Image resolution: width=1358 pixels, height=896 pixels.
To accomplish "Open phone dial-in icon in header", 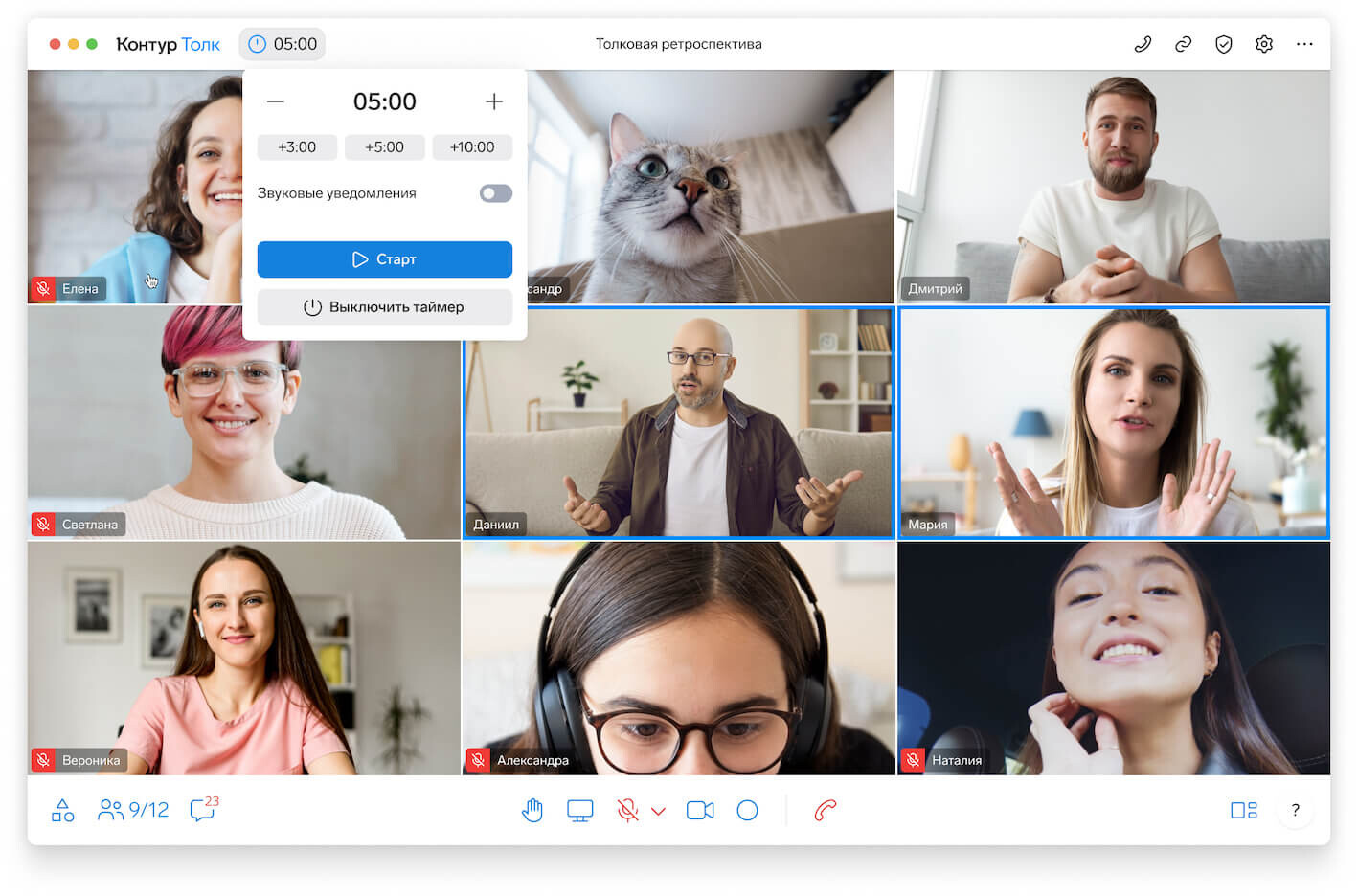I will pyautogui.click(x=1143, y=44).
